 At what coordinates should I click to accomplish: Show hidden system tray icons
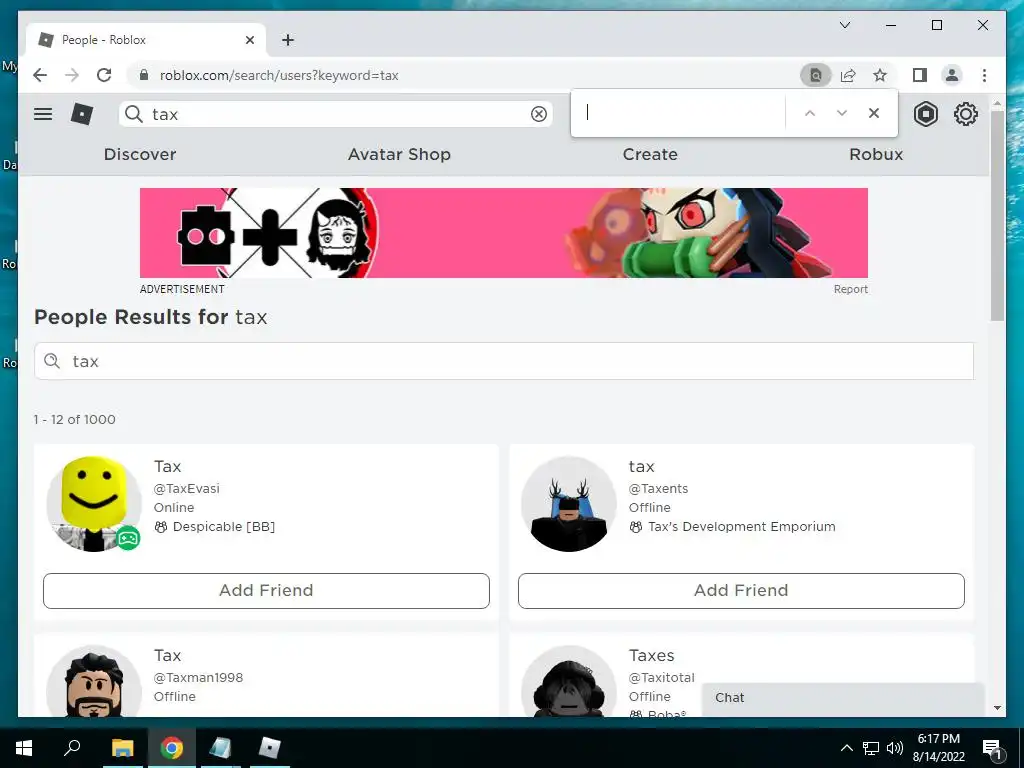click(846, 748)
